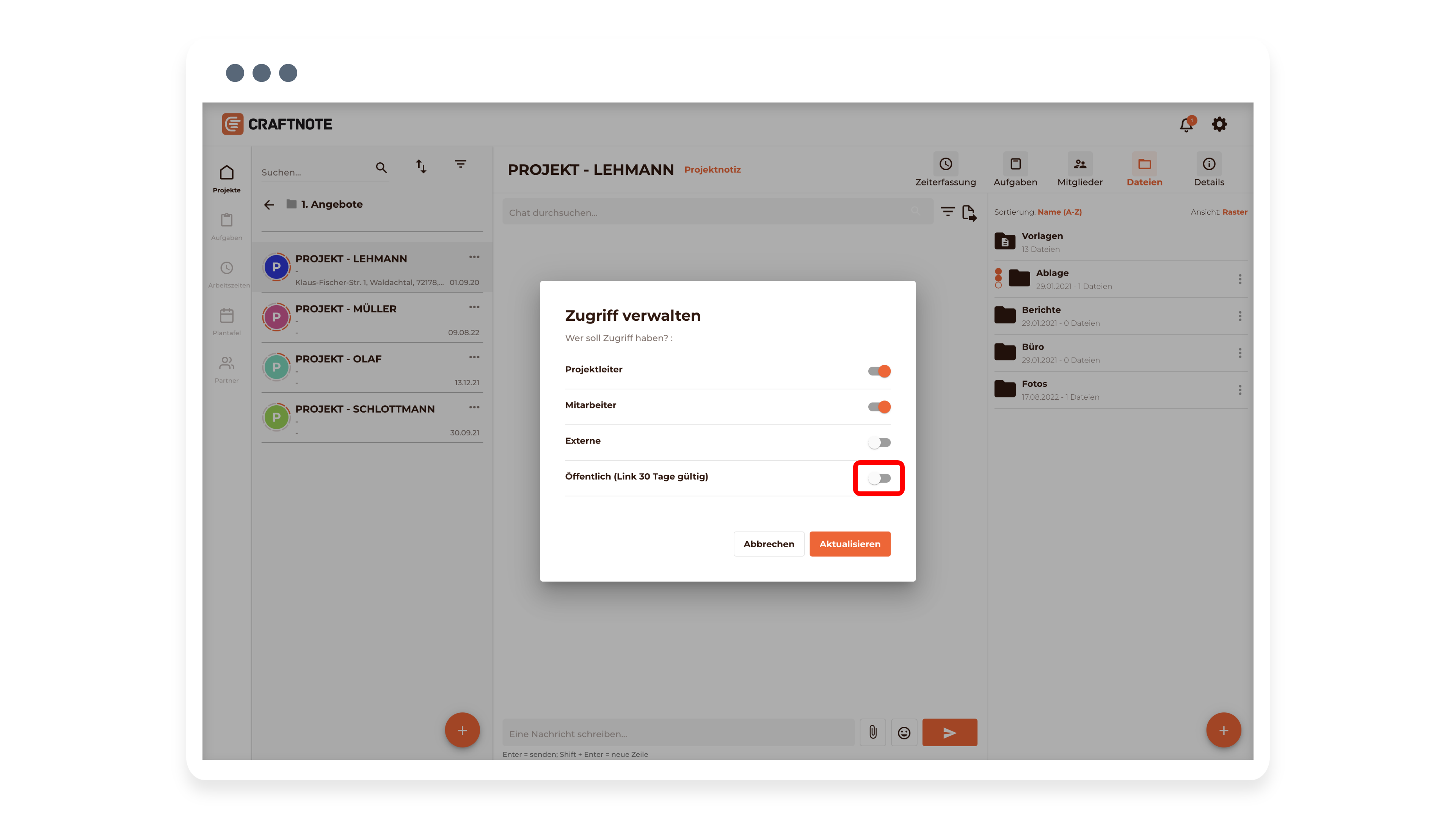
Task: Open the Sortierung Name (A-Z) dropdown
Action: [1059, 212]
